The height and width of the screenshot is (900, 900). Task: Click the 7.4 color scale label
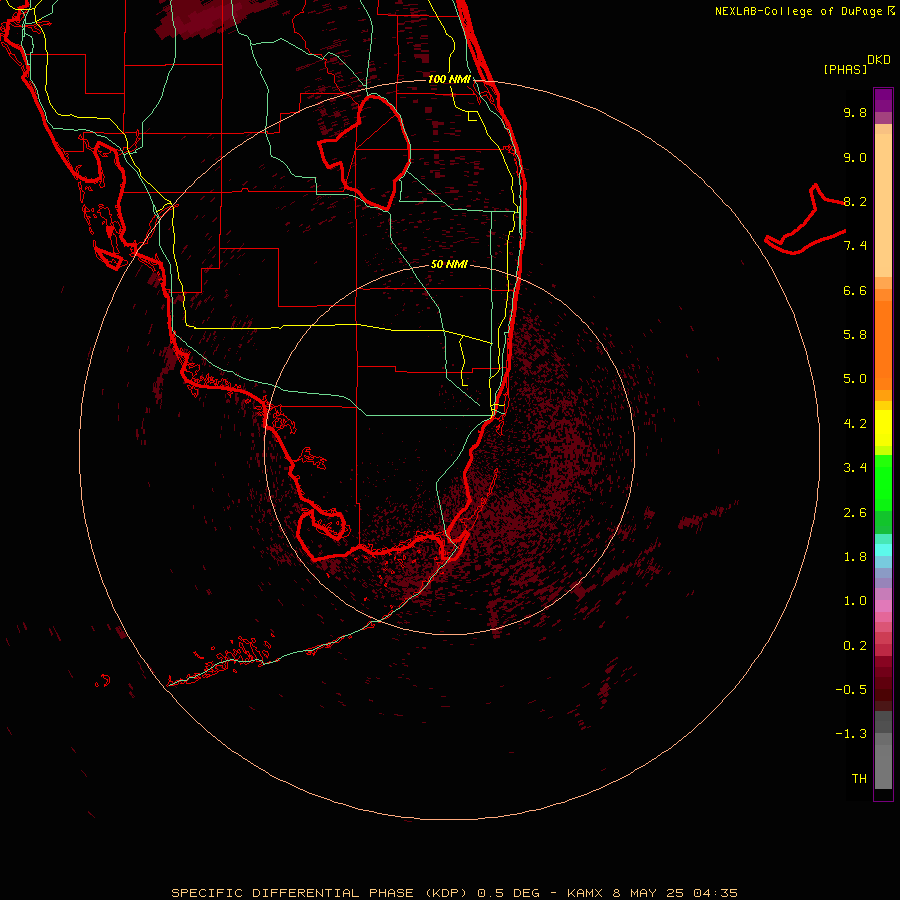pyautogui.click(x=855, y=246)
